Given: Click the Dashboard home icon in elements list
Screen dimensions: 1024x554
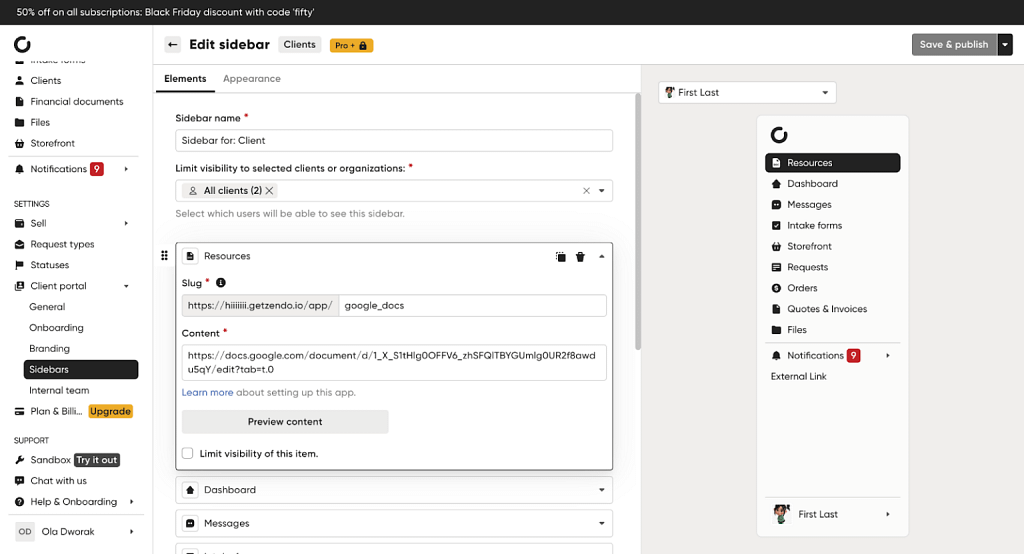Looking at the screenshot, I should pos(190,490).
